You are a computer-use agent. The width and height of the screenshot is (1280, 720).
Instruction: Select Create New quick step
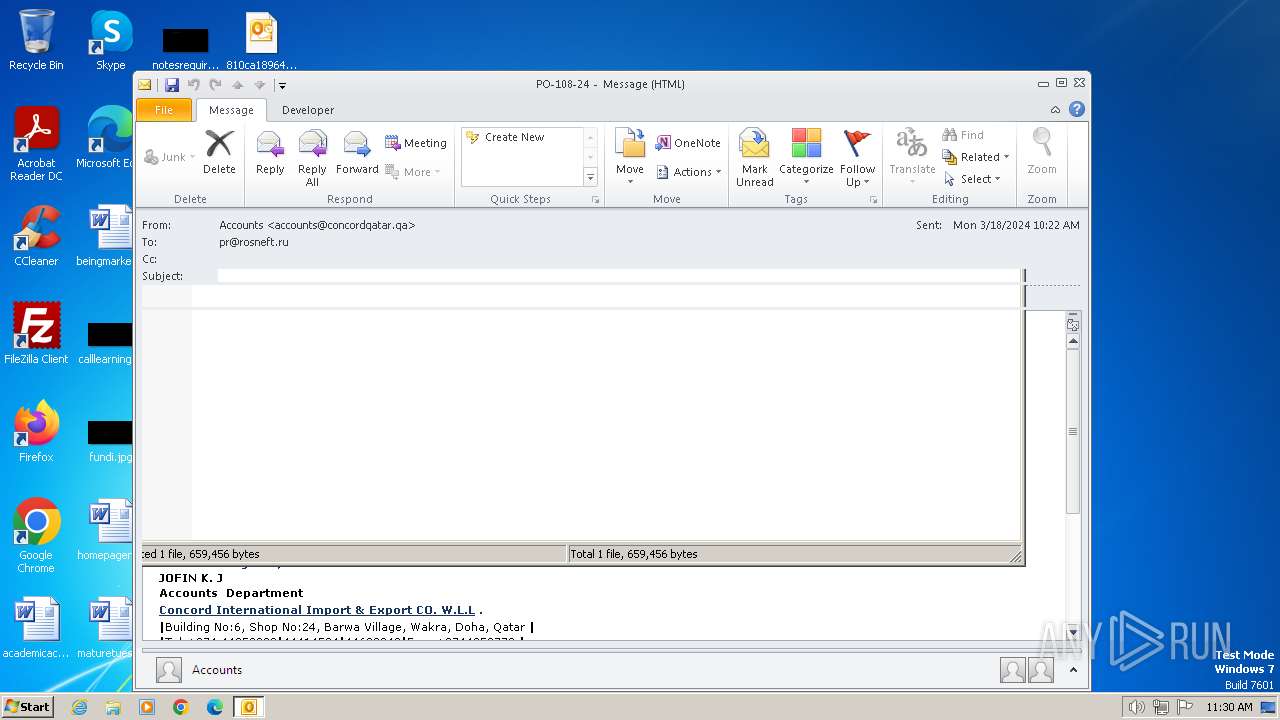pyautogui.click(x=514, y=138)
